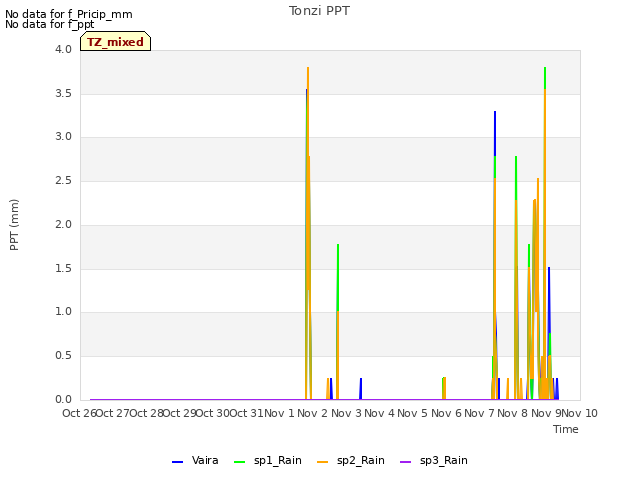Click the Nov 1 x-axis tick label
The height and width of the screenshot is (480, 640).
(279, 413)
